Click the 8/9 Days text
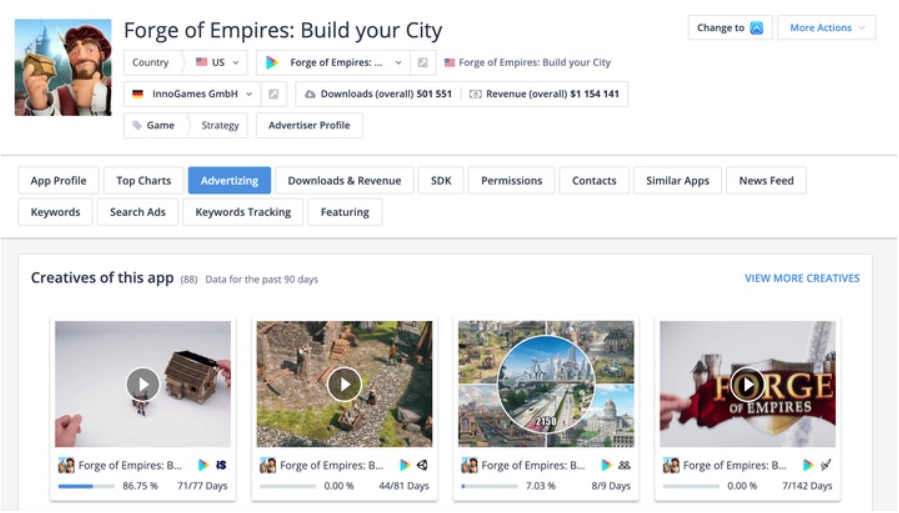 (x=611, y=486)
